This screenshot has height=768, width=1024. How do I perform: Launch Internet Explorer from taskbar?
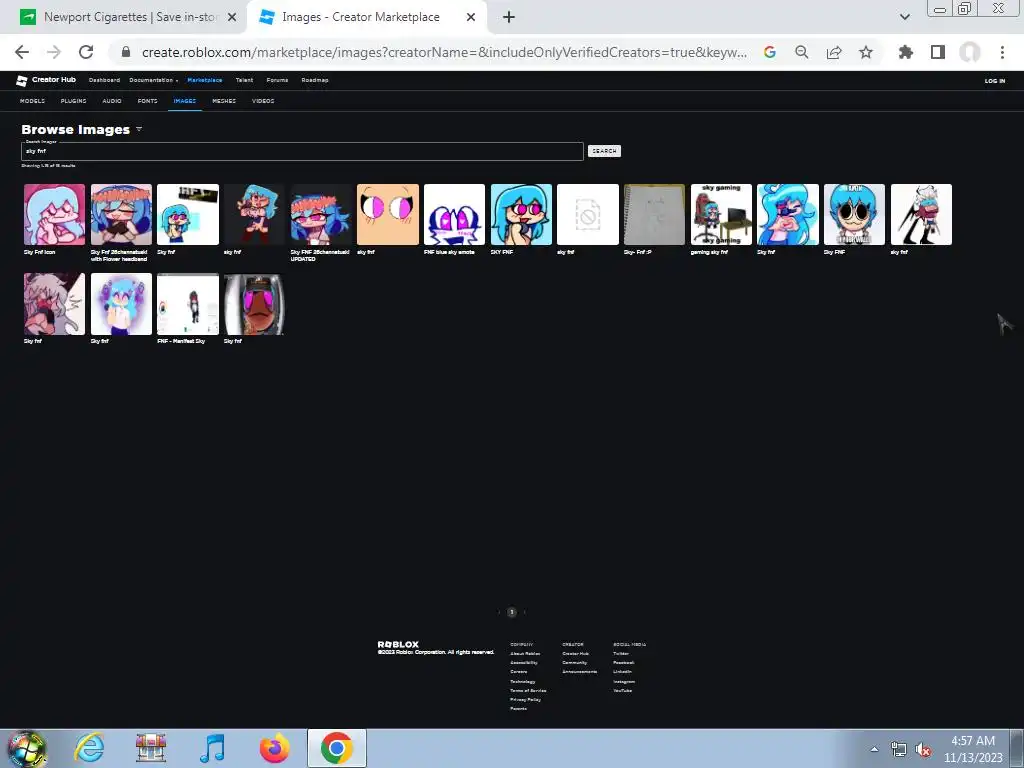tap(89, 748)
